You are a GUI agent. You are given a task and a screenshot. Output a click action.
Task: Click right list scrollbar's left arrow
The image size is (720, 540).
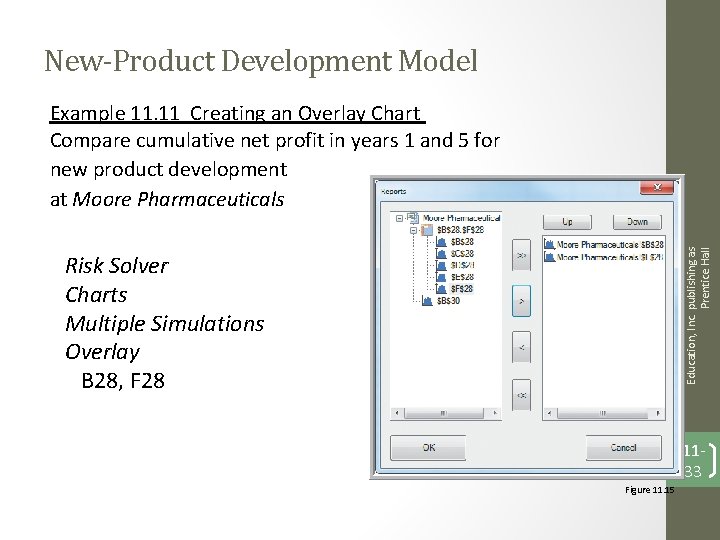(550, 414)
